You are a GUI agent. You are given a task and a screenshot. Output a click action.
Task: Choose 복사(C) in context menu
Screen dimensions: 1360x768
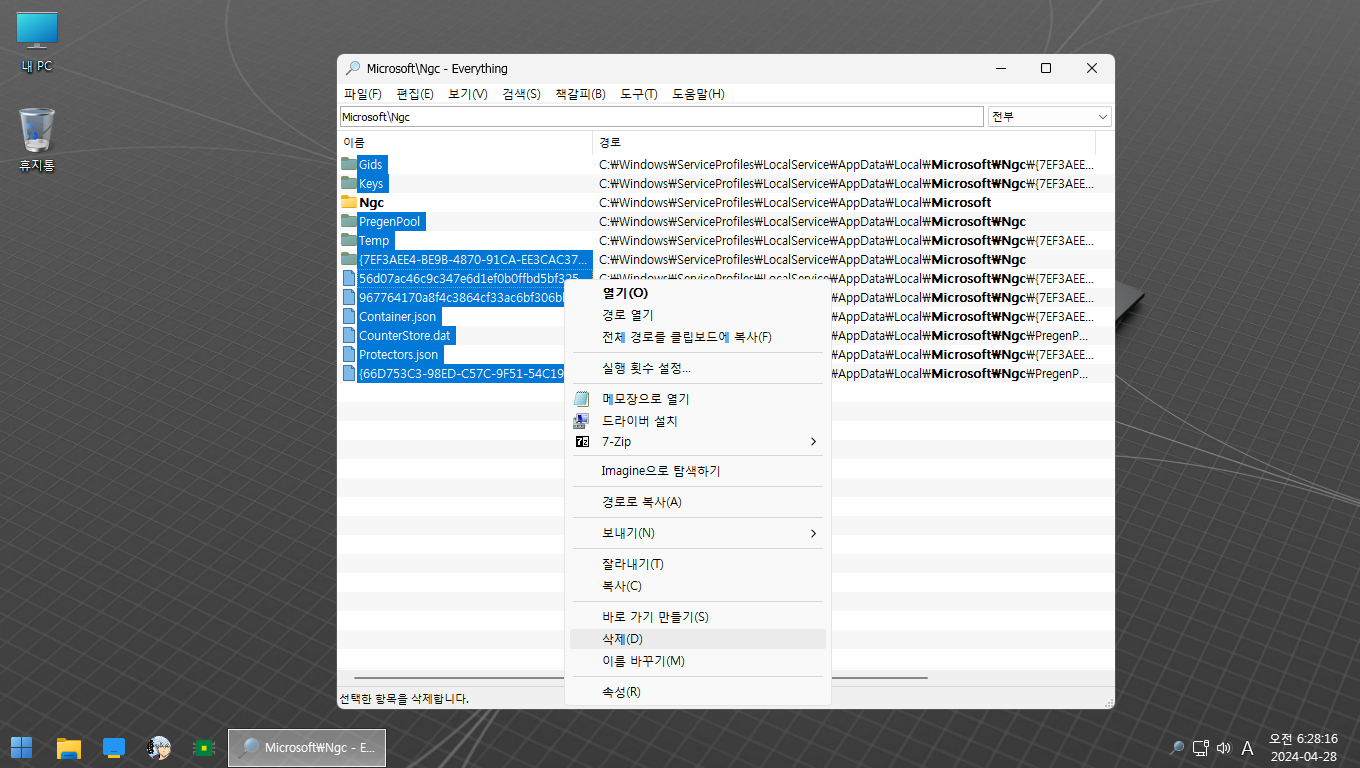pos(698,586)
